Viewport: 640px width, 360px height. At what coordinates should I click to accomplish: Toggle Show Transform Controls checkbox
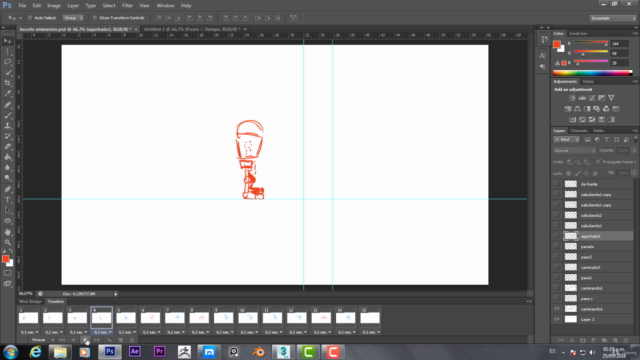click(x=95, y=18)
